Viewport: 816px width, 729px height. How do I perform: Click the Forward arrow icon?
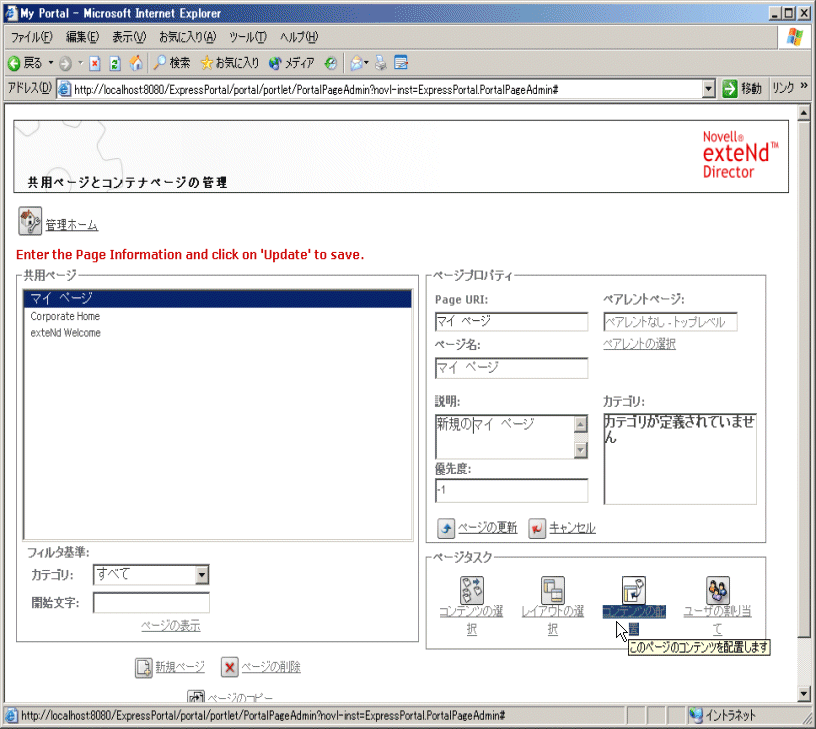click(x=65, y=63)
